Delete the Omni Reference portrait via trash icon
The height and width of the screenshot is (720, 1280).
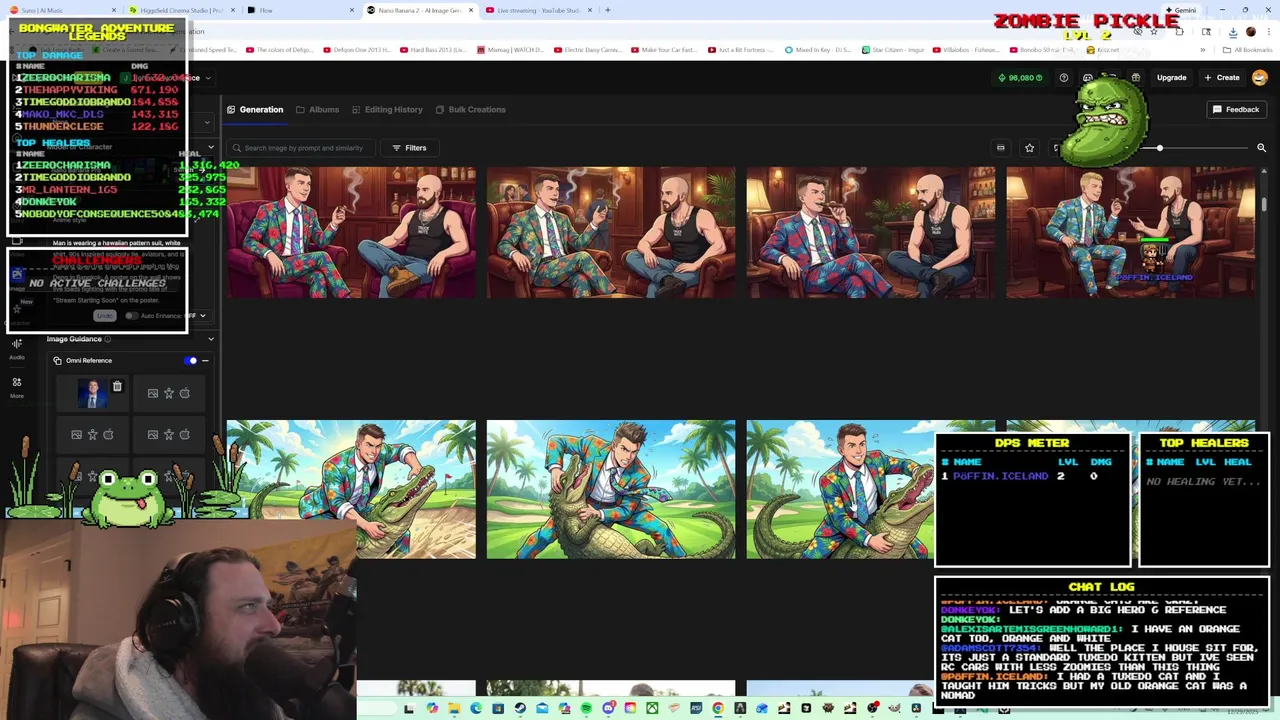click(117, 386)
